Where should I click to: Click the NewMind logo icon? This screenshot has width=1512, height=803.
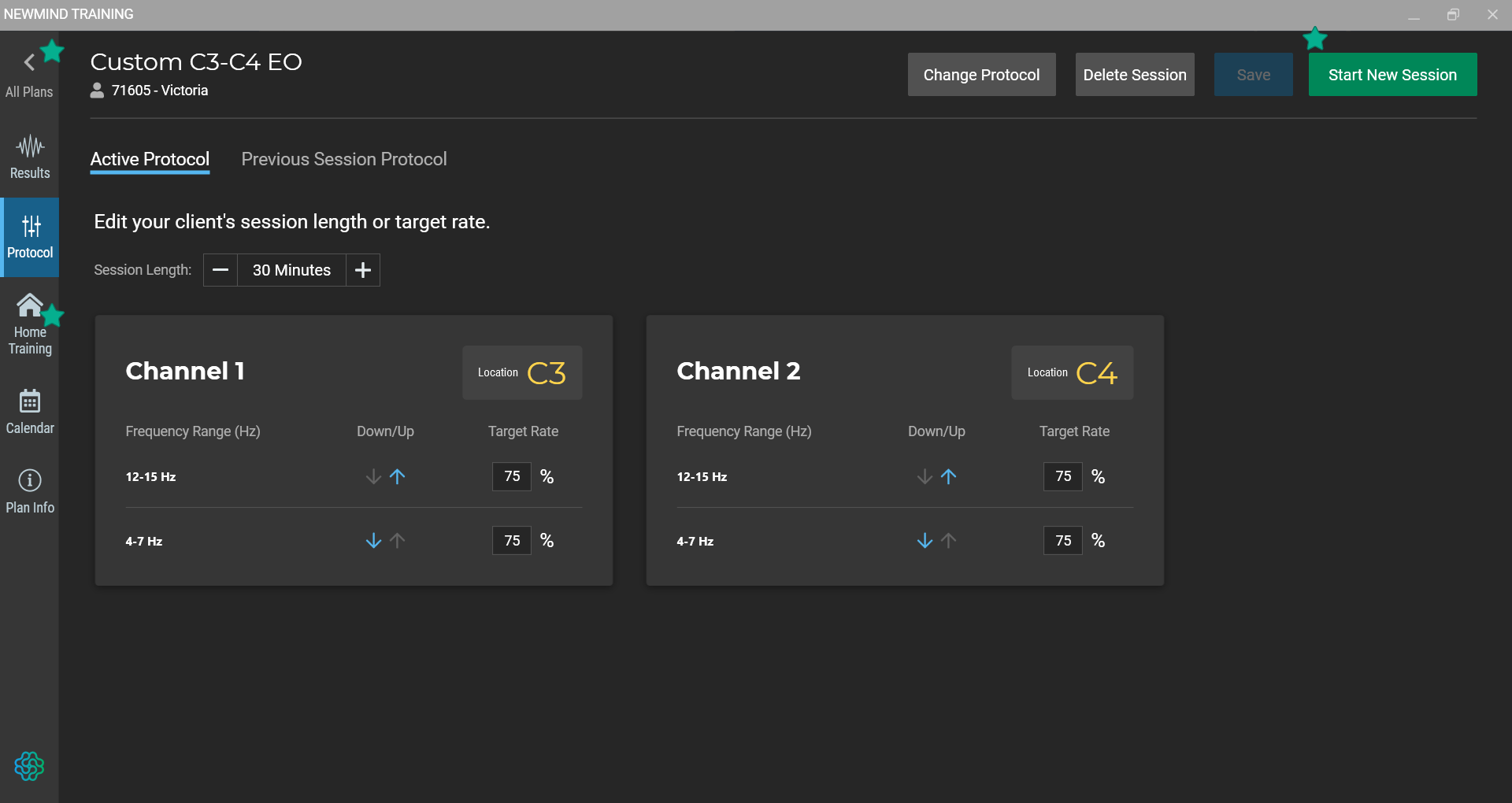(x=29, y=765)
